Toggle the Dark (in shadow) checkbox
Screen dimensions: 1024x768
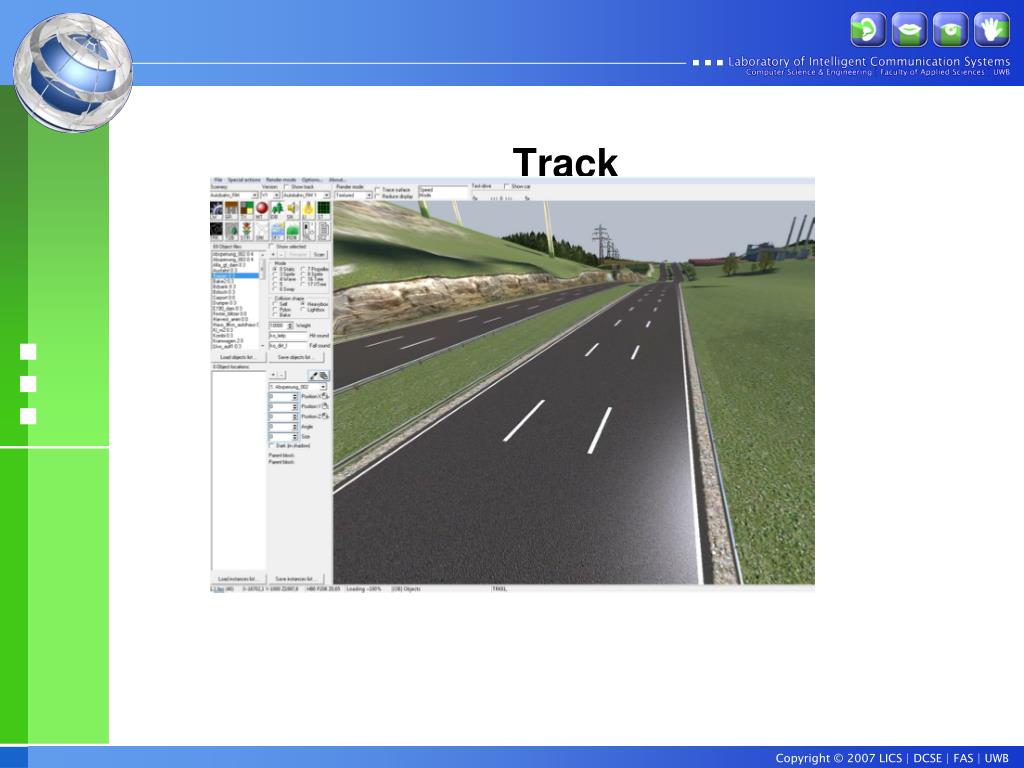(x=272, y=445)
